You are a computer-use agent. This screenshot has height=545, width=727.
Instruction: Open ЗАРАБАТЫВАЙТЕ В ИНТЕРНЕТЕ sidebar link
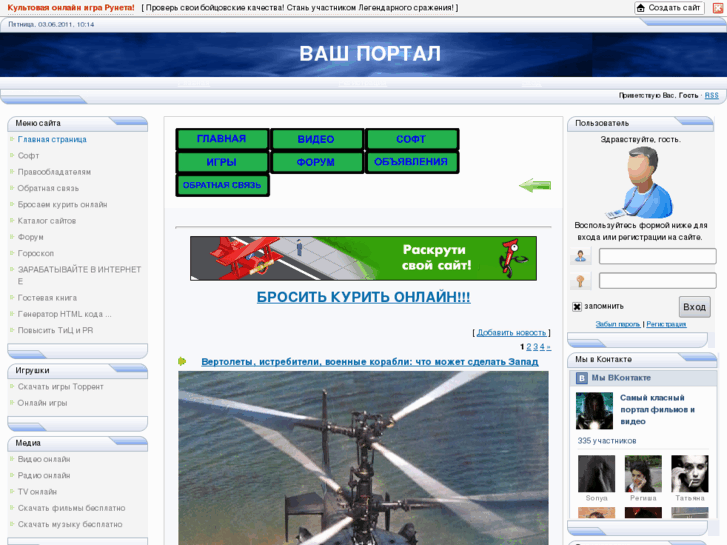coord(79,275)
